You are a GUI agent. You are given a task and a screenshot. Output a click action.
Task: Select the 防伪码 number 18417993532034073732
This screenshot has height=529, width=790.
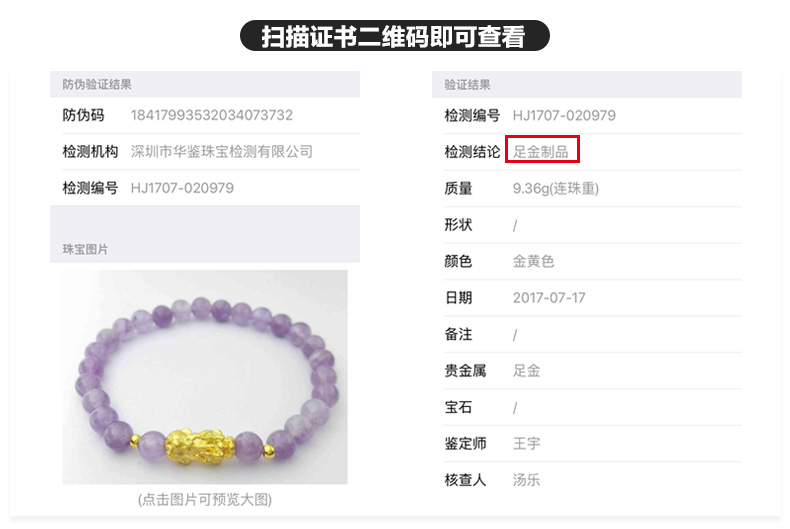(212, 115)
